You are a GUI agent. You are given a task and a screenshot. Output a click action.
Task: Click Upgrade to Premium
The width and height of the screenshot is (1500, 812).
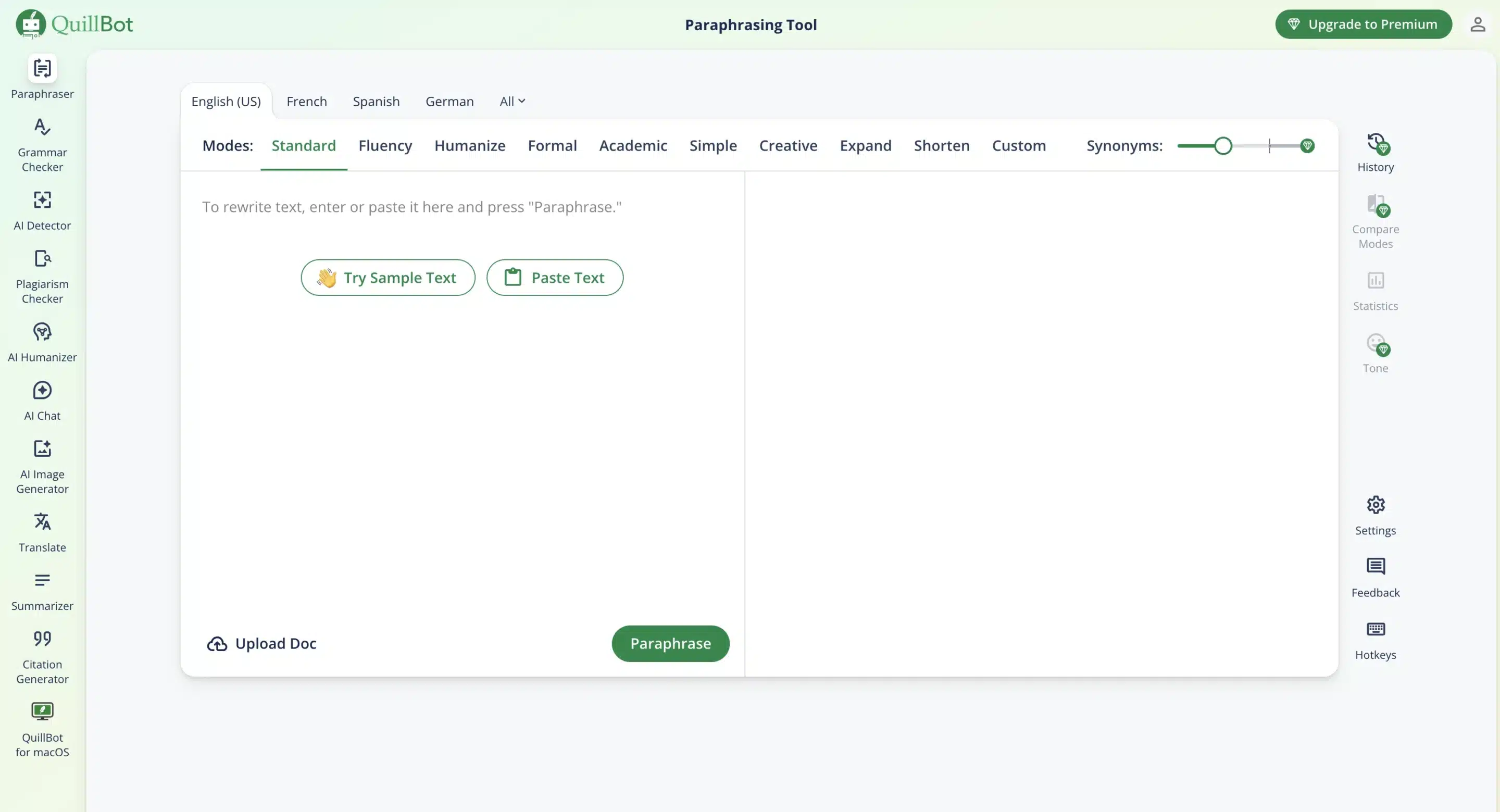tap(1364, 24)
